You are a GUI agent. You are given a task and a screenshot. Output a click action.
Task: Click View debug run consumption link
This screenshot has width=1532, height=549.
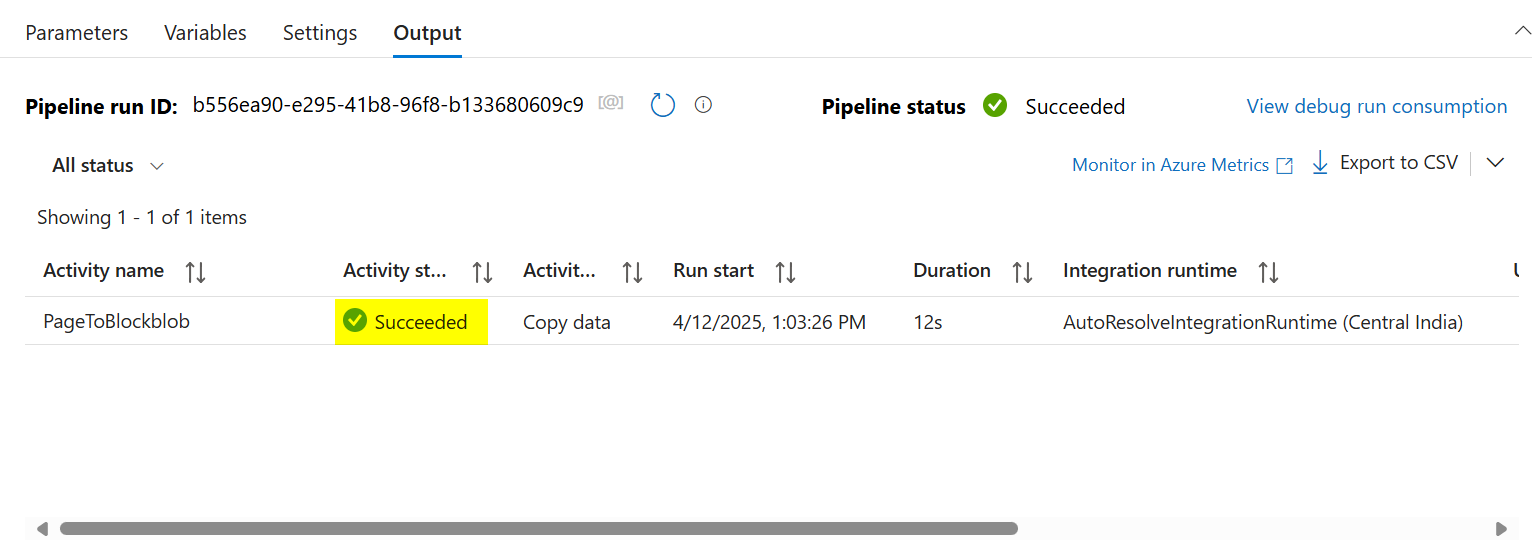pyautogui.click(x=1376, y=107)
